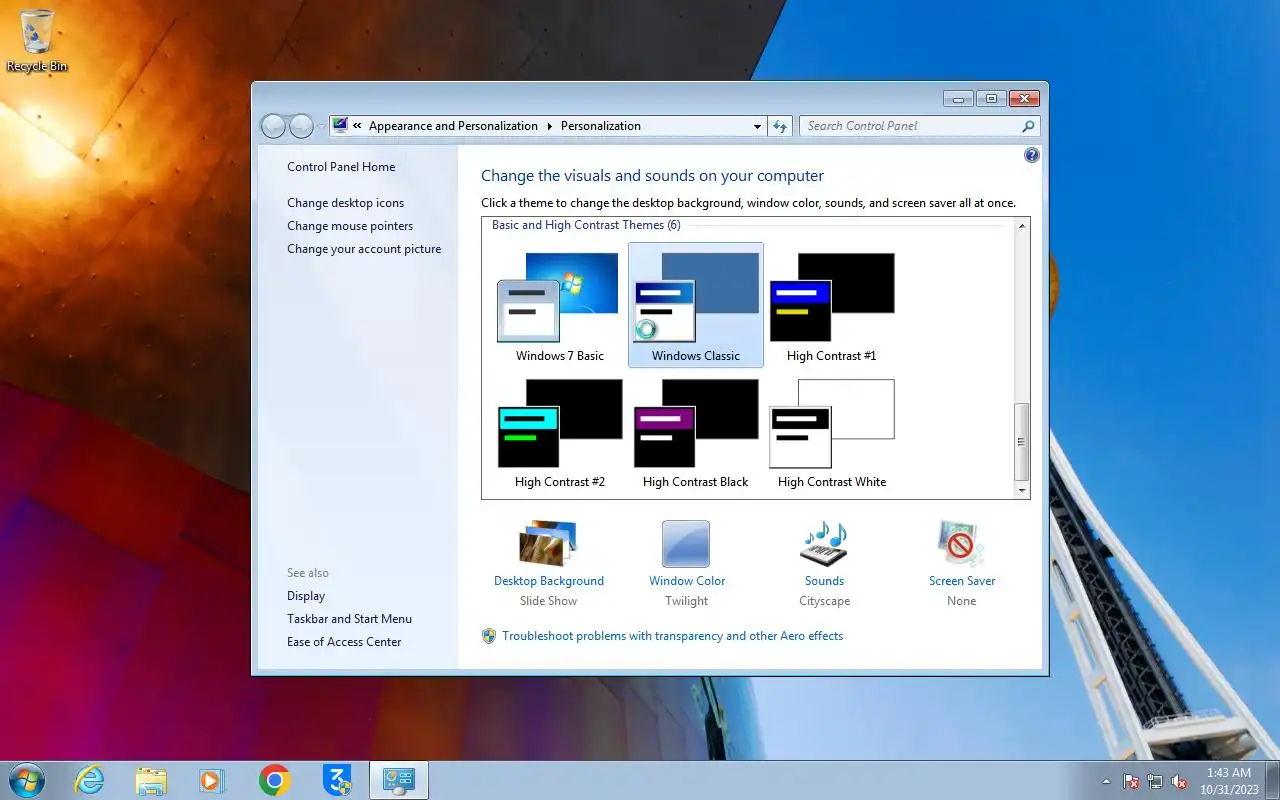This screenshot has height=800, width=1280.
Task: Click the help question mark icon
Action: [x=1032, y=155]
